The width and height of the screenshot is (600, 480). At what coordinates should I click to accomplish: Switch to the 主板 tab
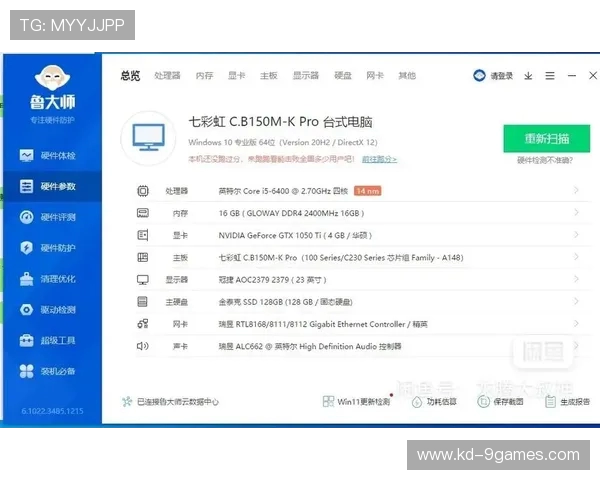[269, 76]
